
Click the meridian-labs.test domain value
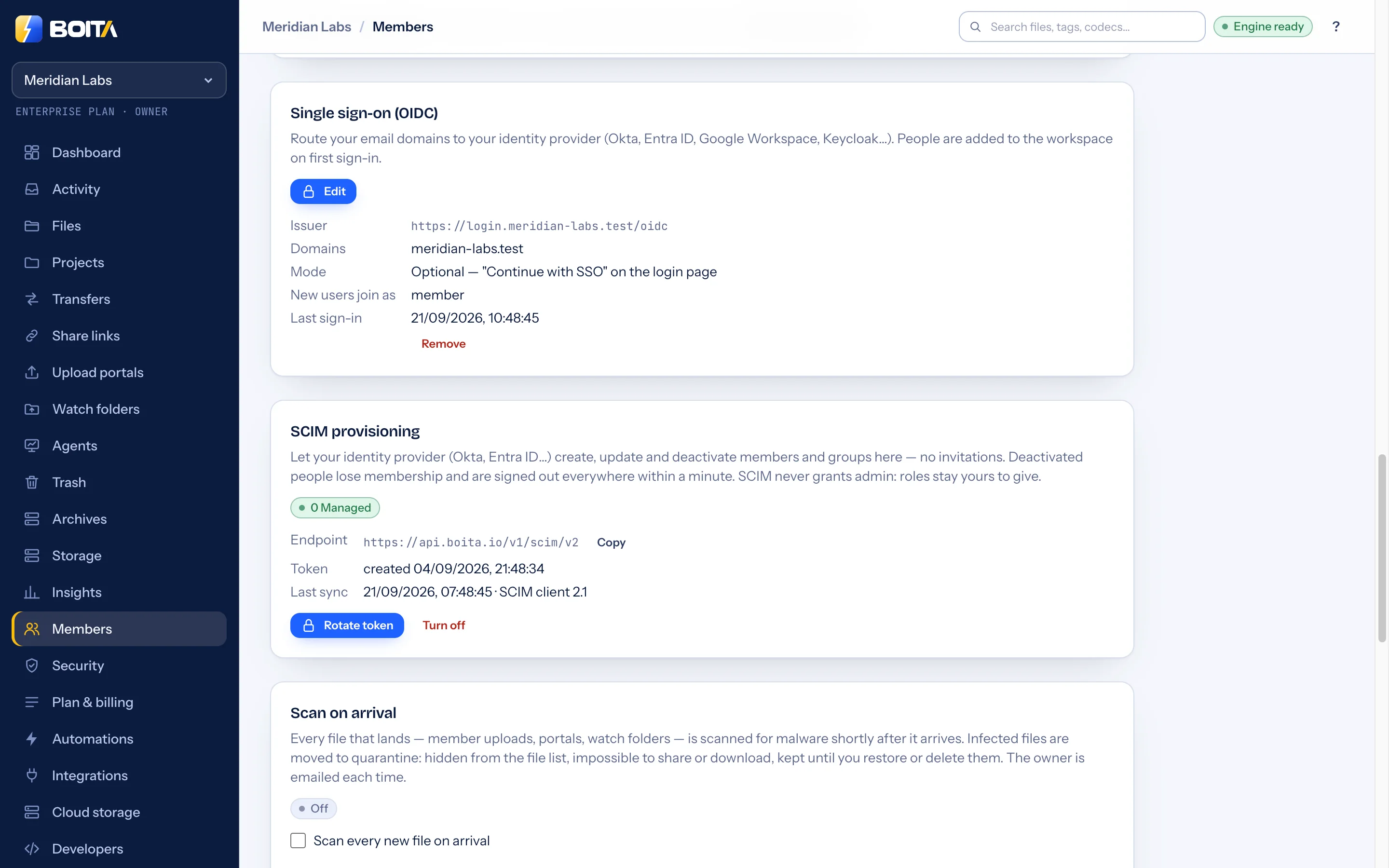coord(467,248)
